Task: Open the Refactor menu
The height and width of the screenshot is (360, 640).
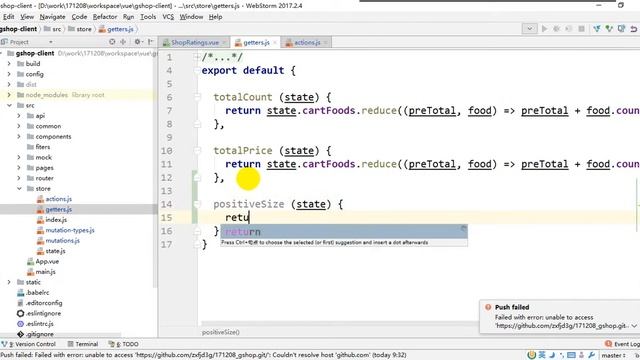Action: coord(105,17)
